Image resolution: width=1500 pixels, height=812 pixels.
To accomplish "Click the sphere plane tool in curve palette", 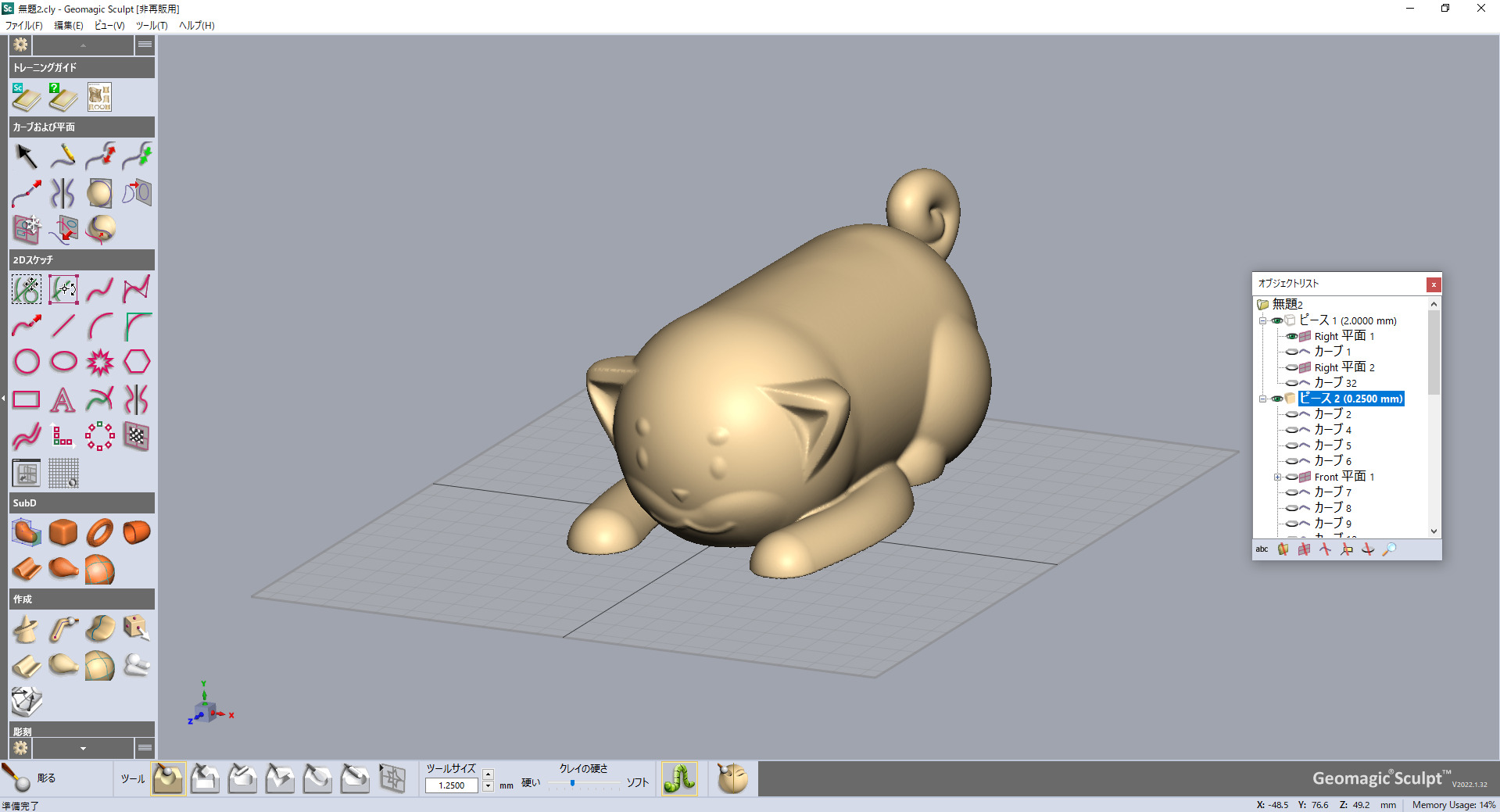I will tap(100, 193).
